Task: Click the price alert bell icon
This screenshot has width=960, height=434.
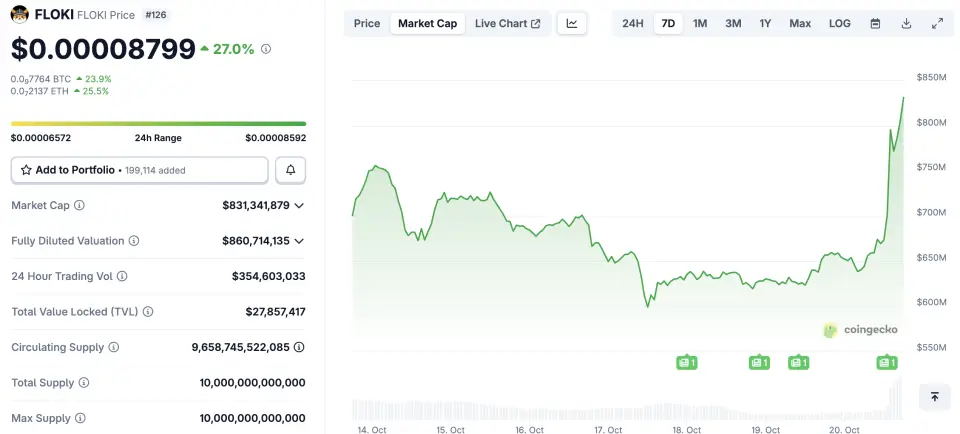Action: [x=290, y=170]
